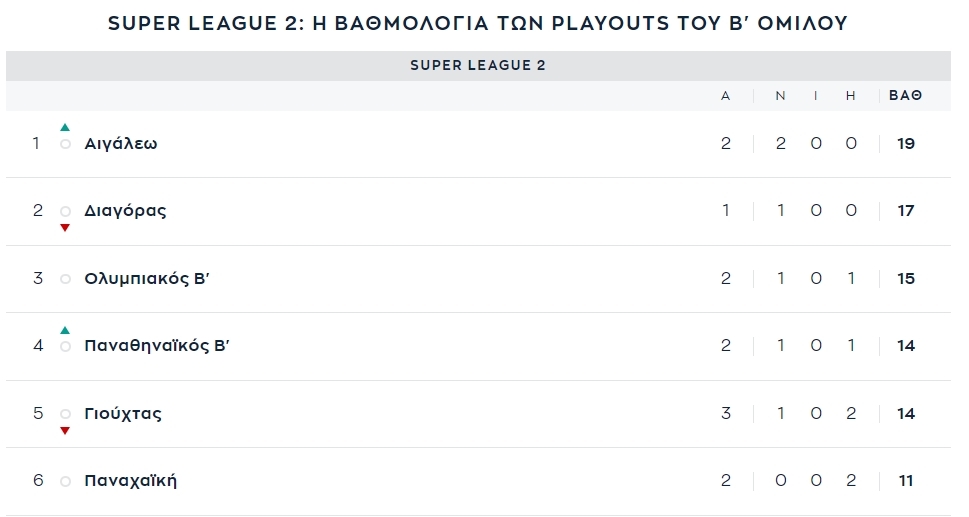Click the Η losses column header

(x=850, y=96)
